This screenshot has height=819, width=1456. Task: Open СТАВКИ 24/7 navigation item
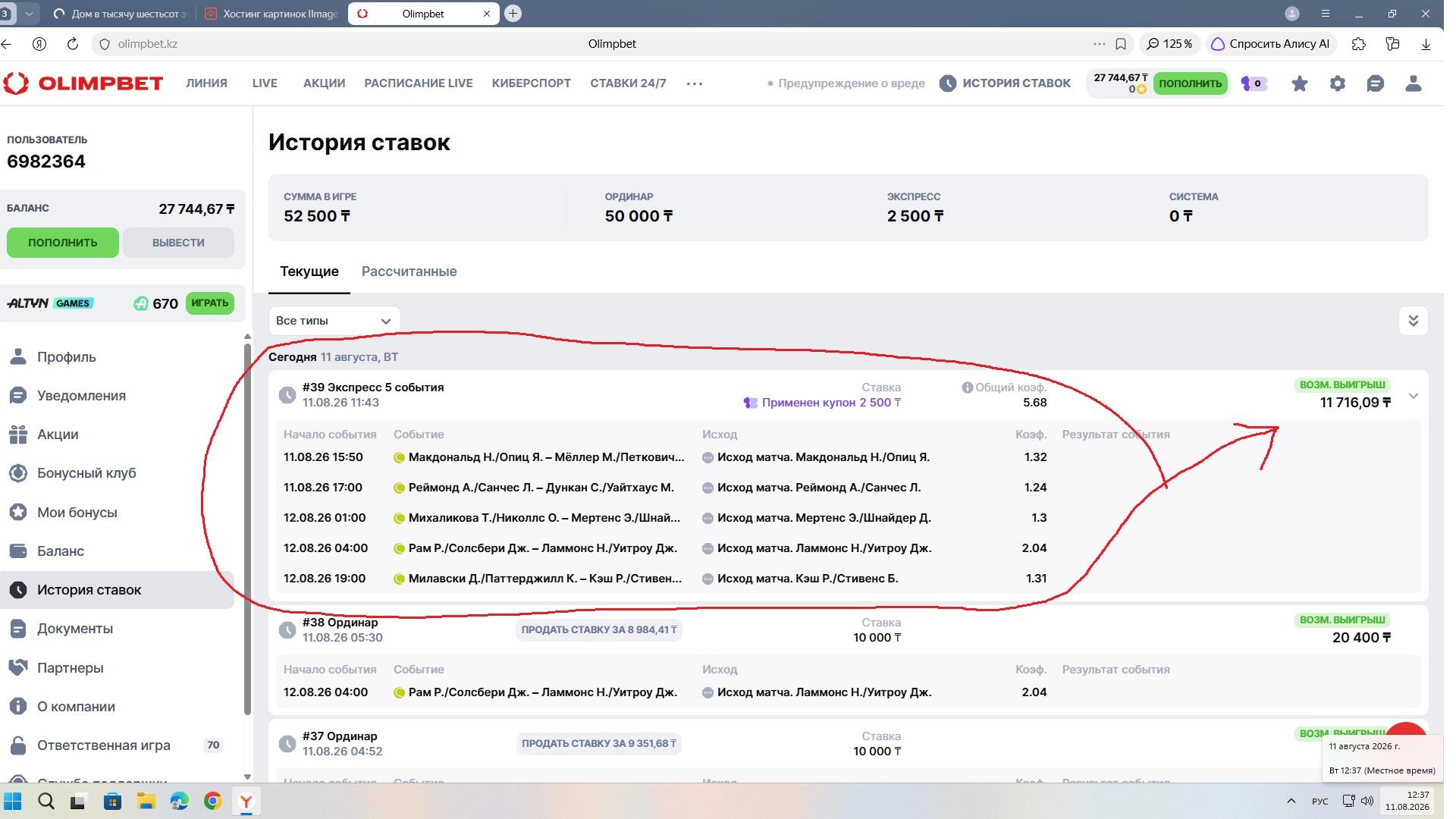[629, 83]
